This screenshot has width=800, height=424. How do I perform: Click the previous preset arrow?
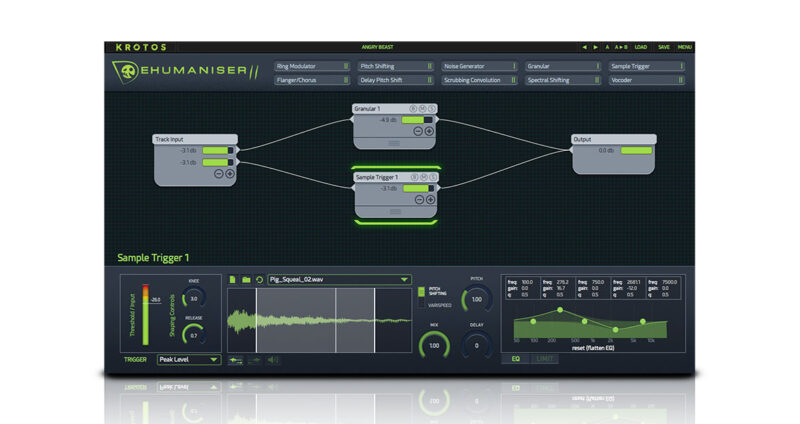click(585, 47)
